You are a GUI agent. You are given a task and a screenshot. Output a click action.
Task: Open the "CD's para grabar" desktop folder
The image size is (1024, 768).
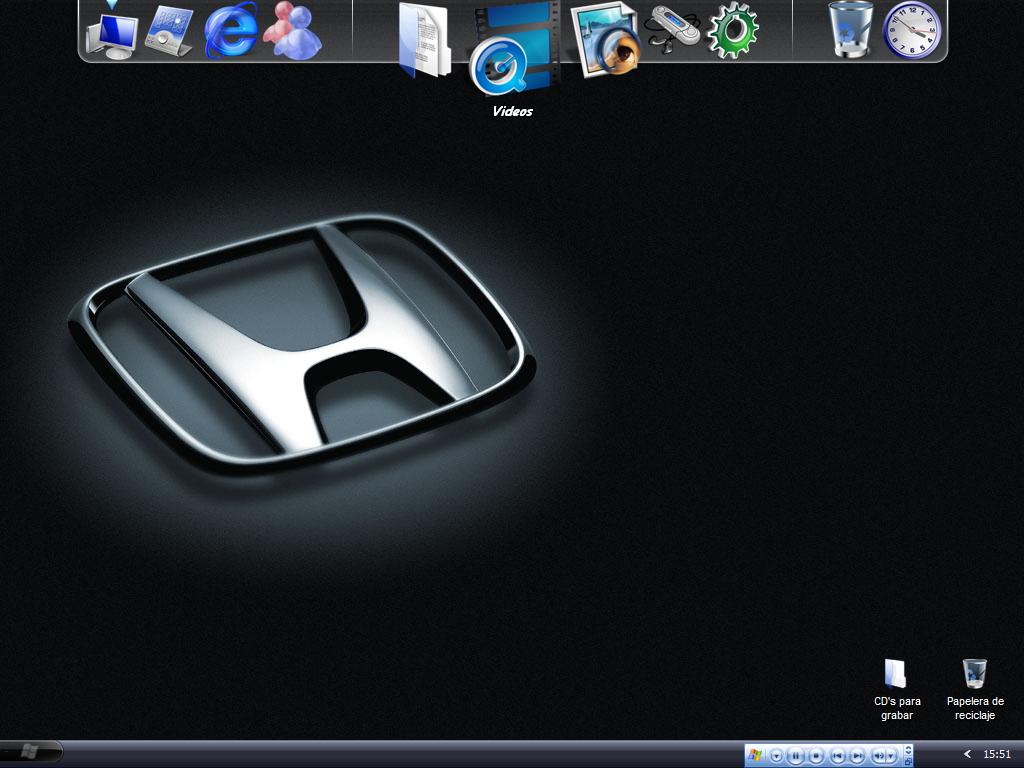(897, 690)
